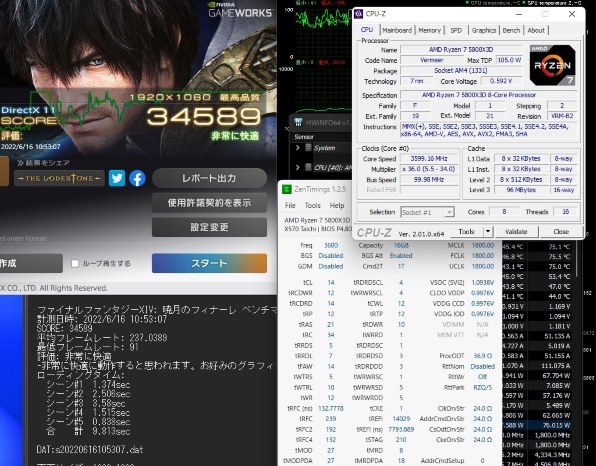This screenshot has height=466, width=596.
Task: Click the Ryzen 7 logo in CPU-Z
Action: [552, 65]
